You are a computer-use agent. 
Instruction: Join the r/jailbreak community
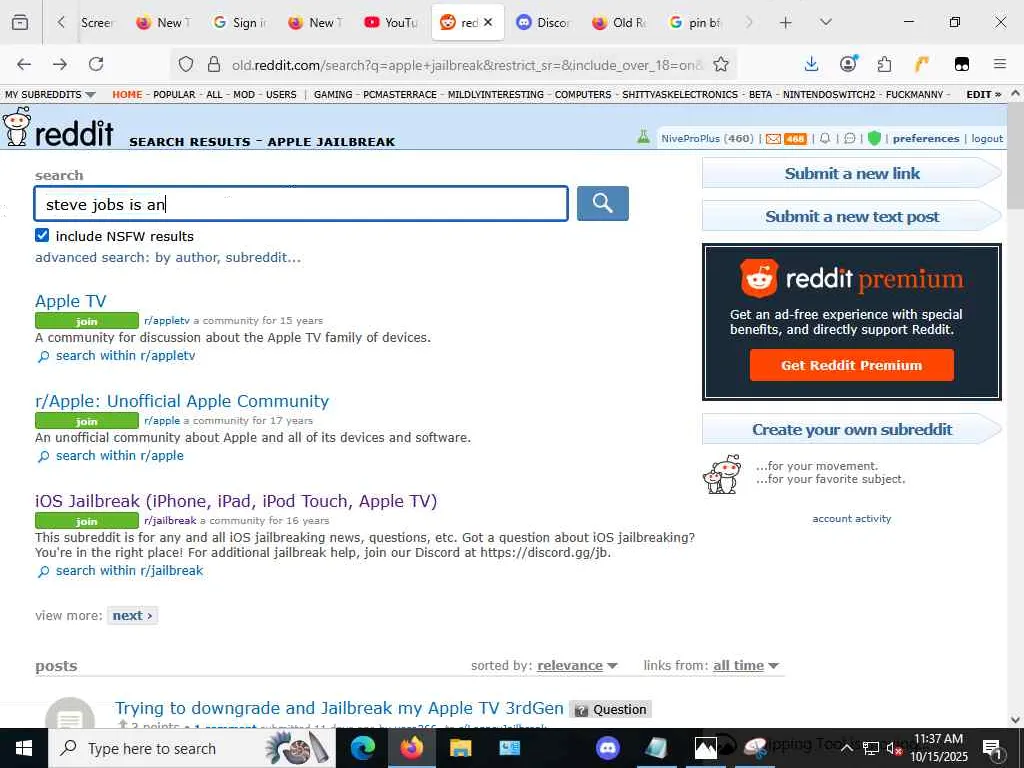point(87,520)
